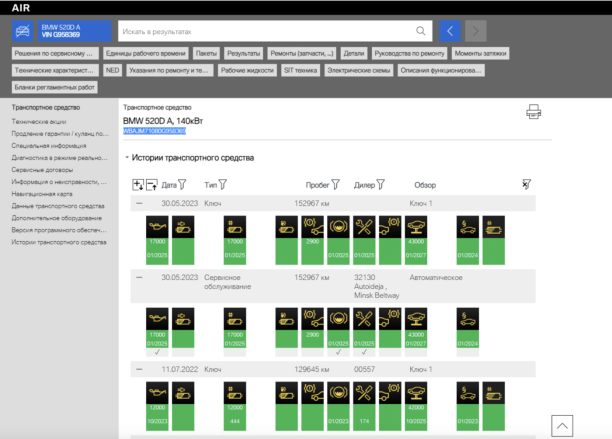The height and width of the screenshot is (439, 612).
Task: Click the highlighted VIN link under BMW 520D A
Action: 155,131
